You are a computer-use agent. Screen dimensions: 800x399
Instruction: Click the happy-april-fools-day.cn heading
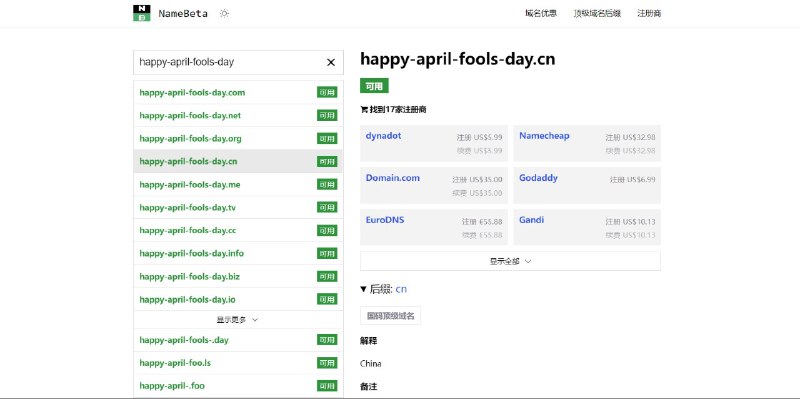click(458, 59)
